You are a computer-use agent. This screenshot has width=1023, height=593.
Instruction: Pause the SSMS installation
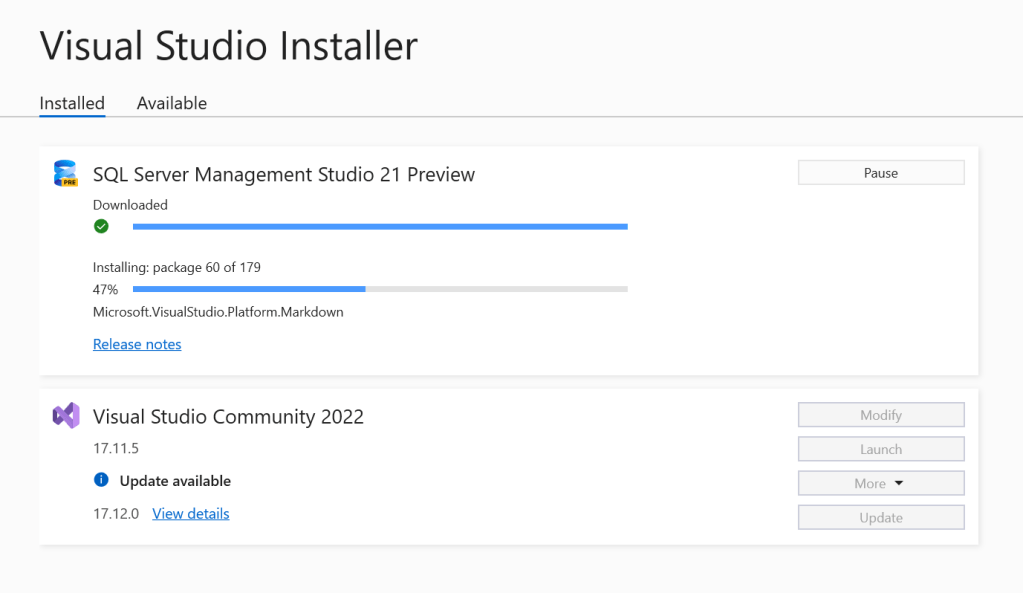881,173
